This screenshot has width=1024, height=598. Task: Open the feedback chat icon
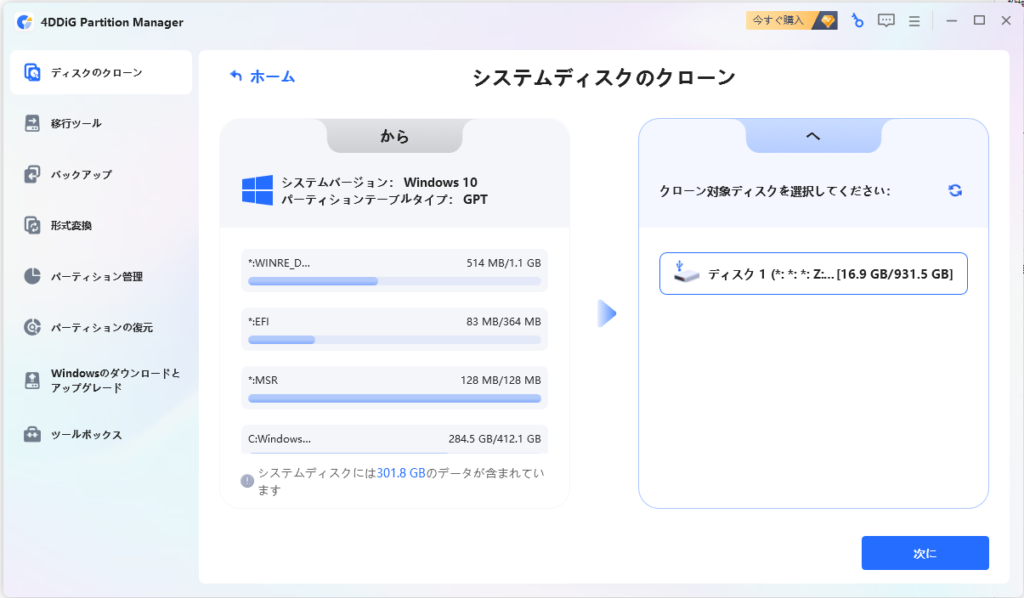[886, 21]
